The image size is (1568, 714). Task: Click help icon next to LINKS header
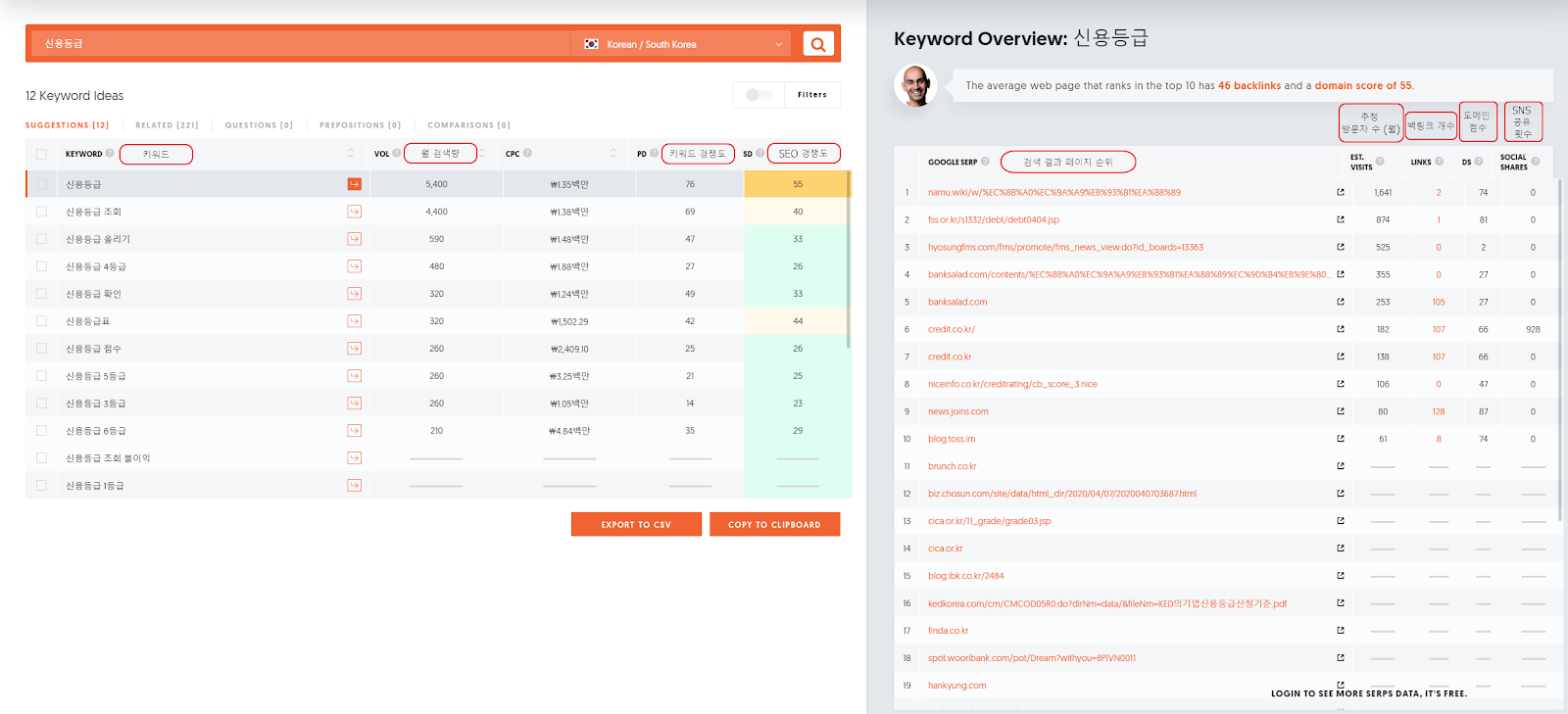1439,162
